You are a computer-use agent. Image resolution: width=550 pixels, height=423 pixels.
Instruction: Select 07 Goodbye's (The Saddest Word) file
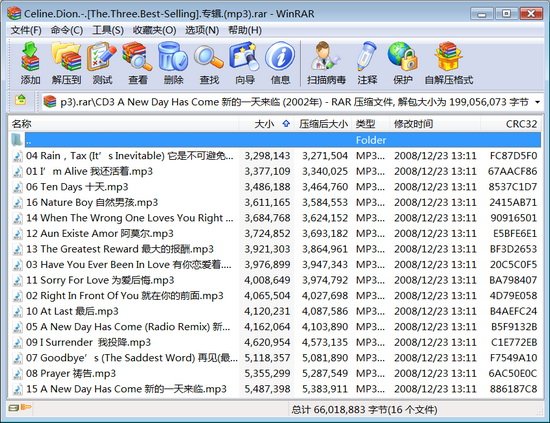pos(275,358)
